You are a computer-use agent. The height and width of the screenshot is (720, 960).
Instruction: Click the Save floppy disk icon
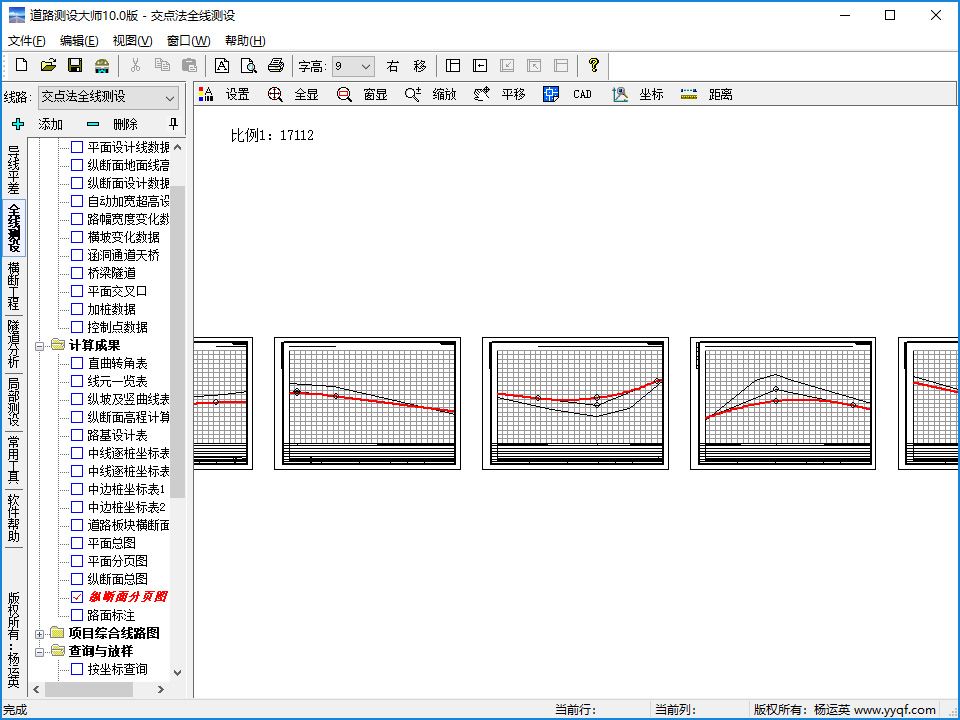75,65
